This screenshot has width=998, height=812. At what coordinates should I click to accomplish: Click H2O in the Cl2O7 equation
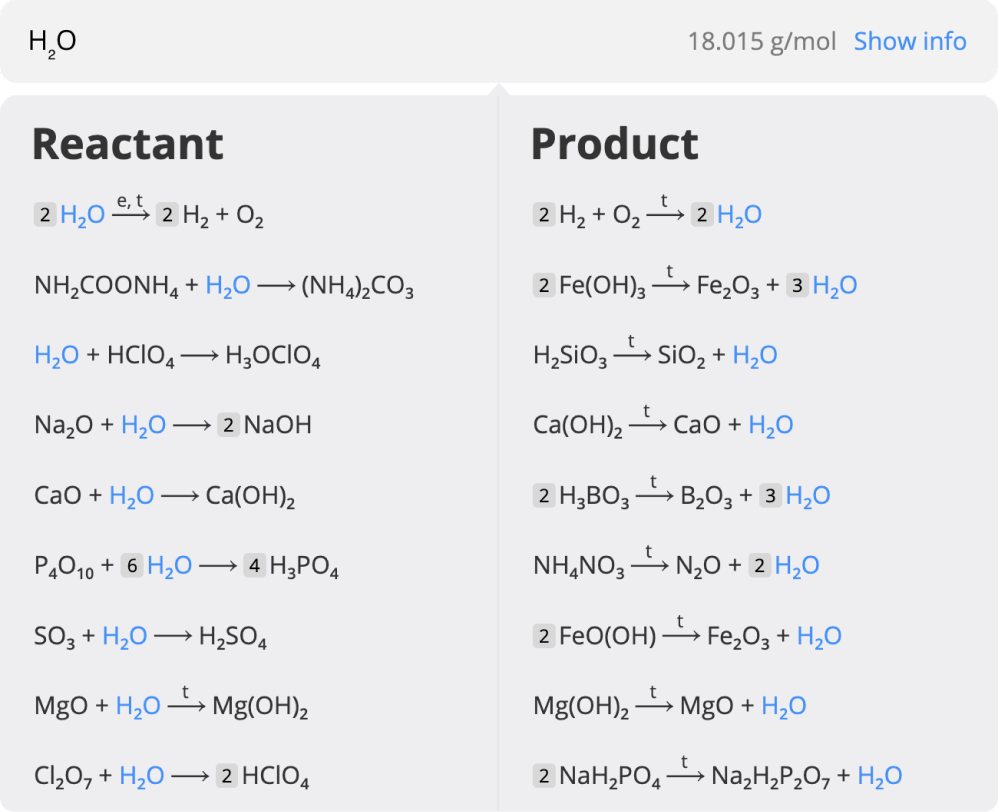coord(144,775)
